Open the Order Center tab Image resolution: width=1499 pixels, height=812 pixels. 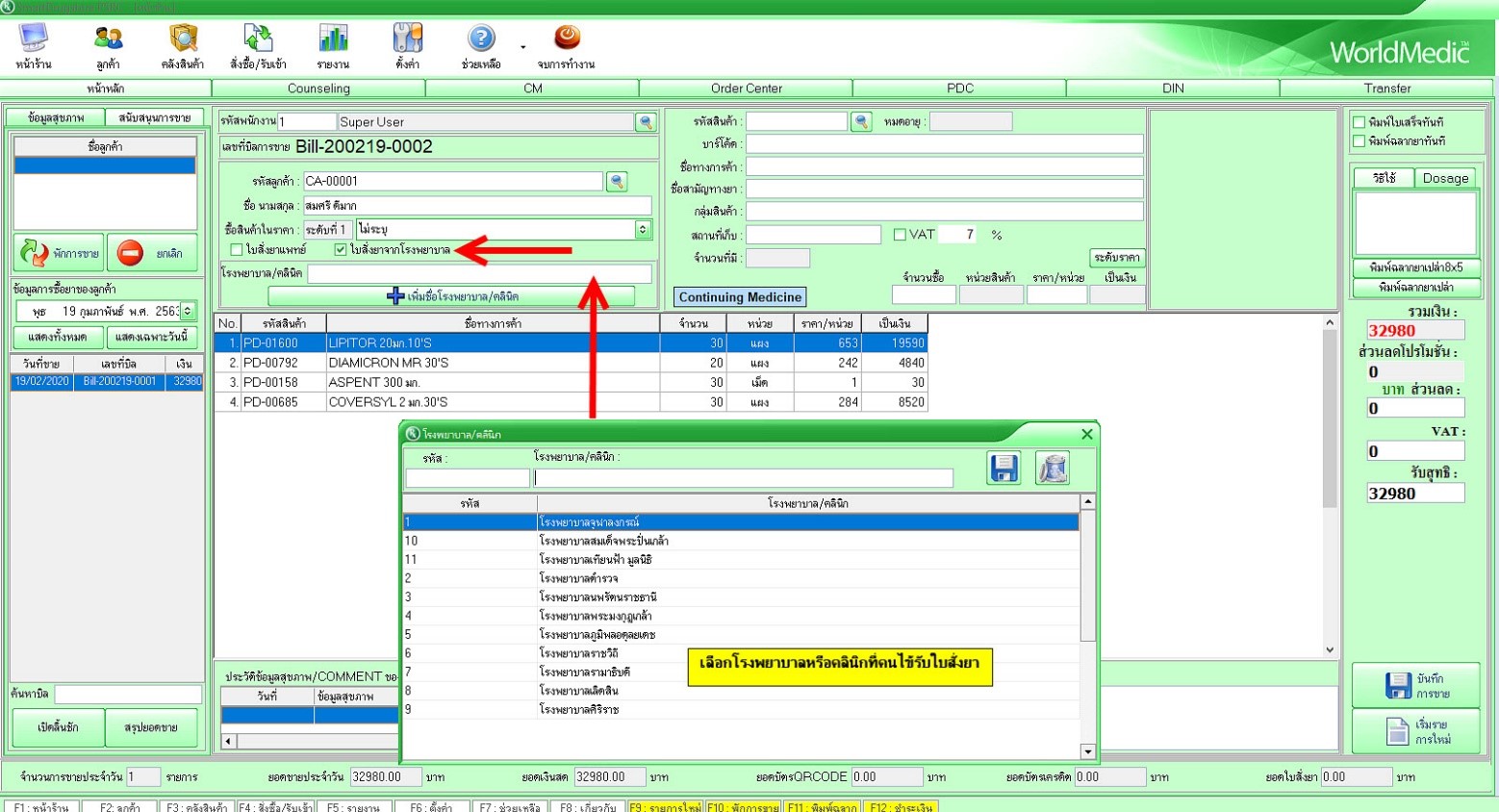coord(746,89)
